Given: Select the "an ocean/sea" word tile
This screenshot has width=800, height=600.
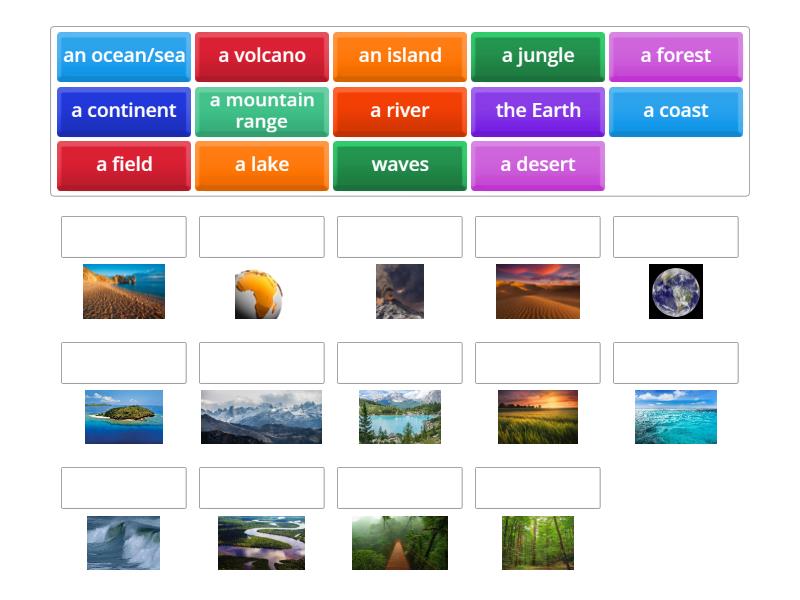Looking at the screenshot, I should tap(122, 56).
